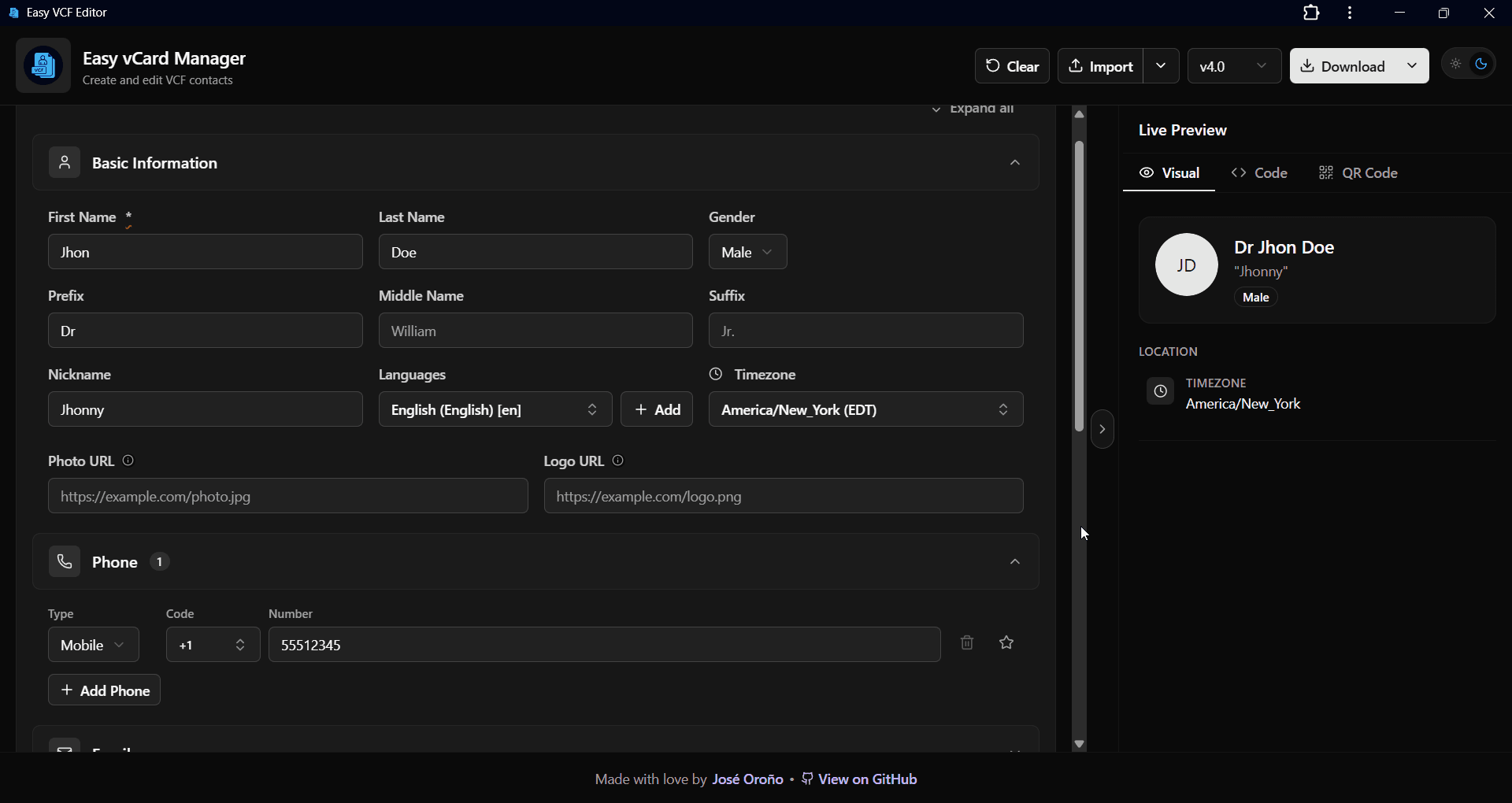Click Expand all sections
This screenshot has height=803, width=1512.
coord(974,109)
